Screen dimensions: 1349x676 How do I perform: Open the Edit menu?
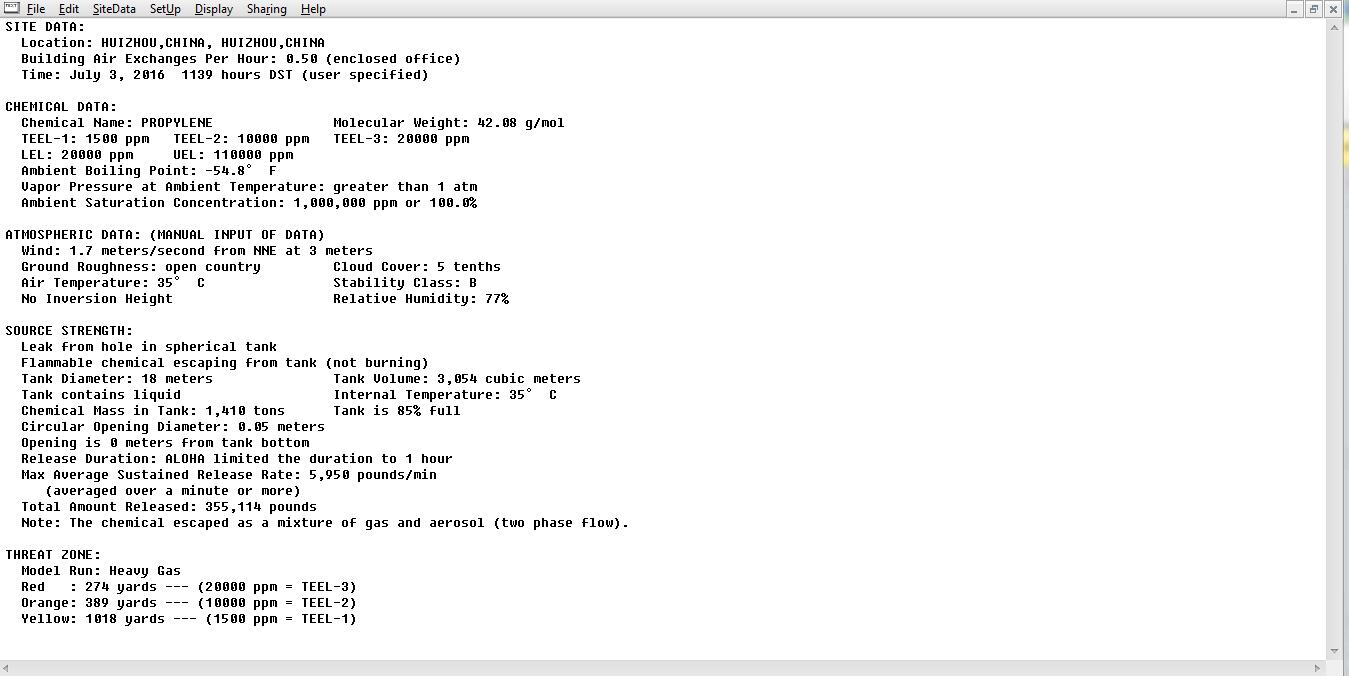[69, 9]
